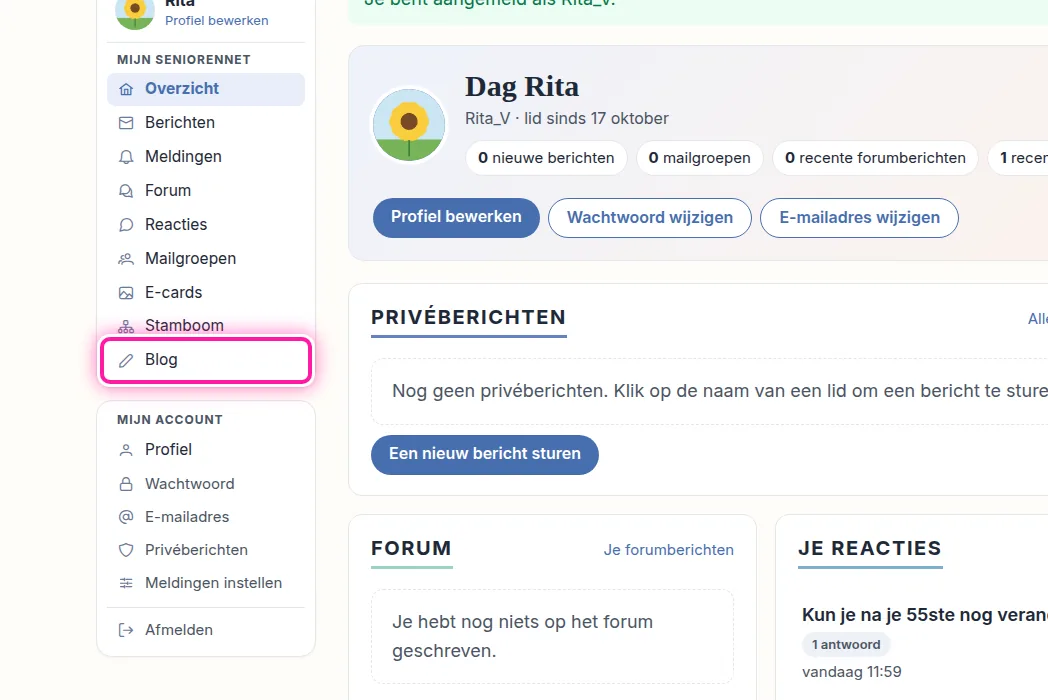Click the 1 antwoord badge

[845, 645]
